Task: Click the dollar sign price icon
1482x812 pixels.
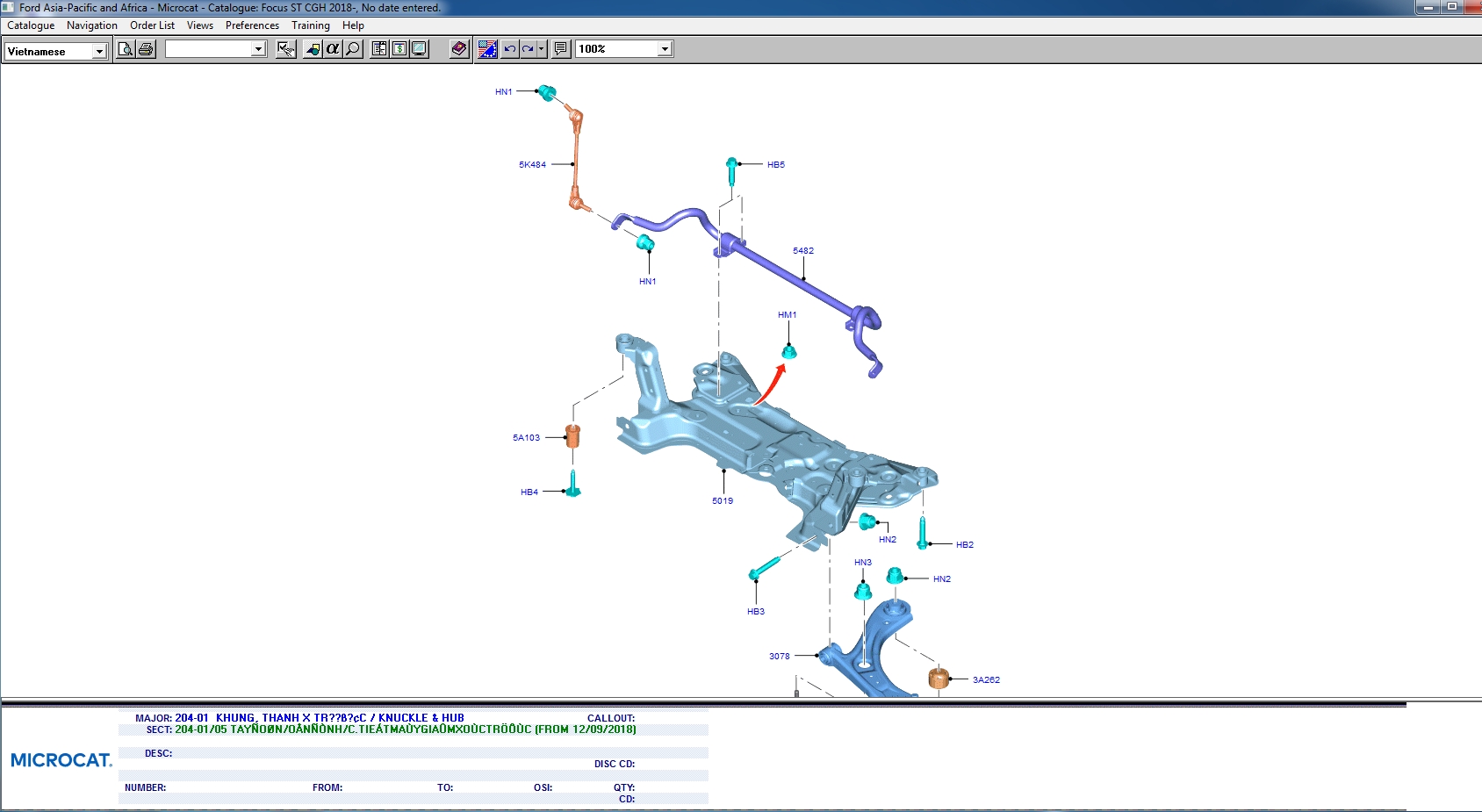Action: [x=399, y=49]
